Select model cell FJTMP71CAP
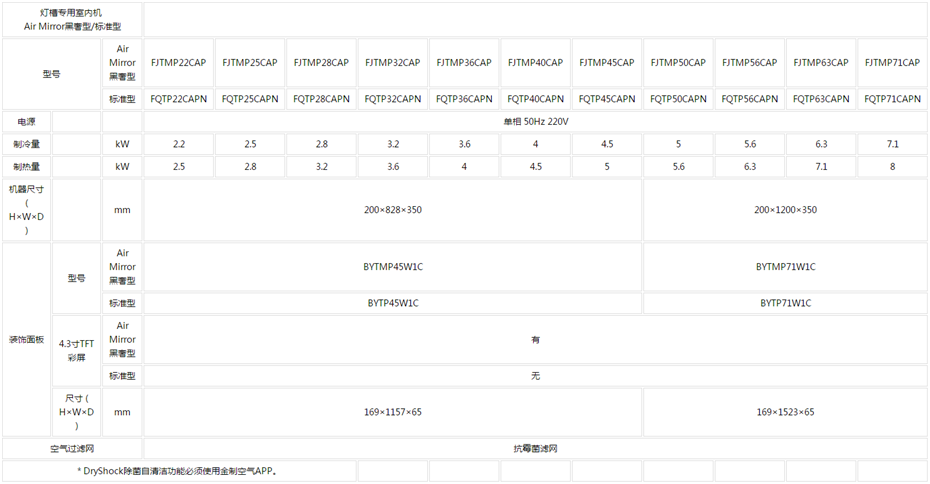Image resolution: width=930 pixels, height=484 pixels. pos(892,63)
